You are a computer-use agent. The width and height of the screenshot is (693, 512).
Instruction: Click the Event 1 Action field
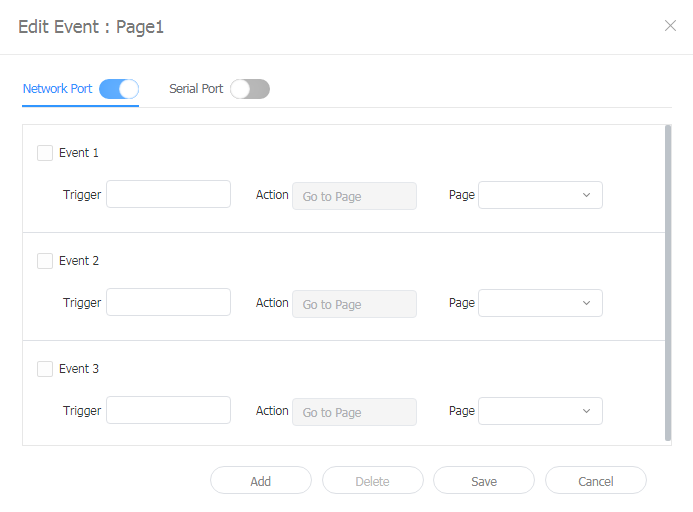(x=354, y=196)
